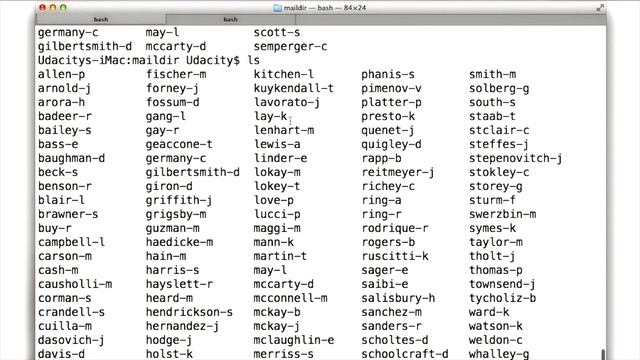640x360 pixels.
Task: Switch to the second bash tab
Action: [230, 19]
